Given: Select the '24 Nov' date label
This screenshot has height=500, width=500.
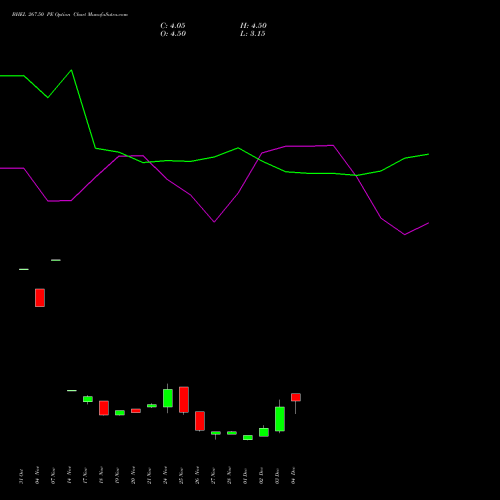Looking at the screenshot, I should [x=165, y=475].
